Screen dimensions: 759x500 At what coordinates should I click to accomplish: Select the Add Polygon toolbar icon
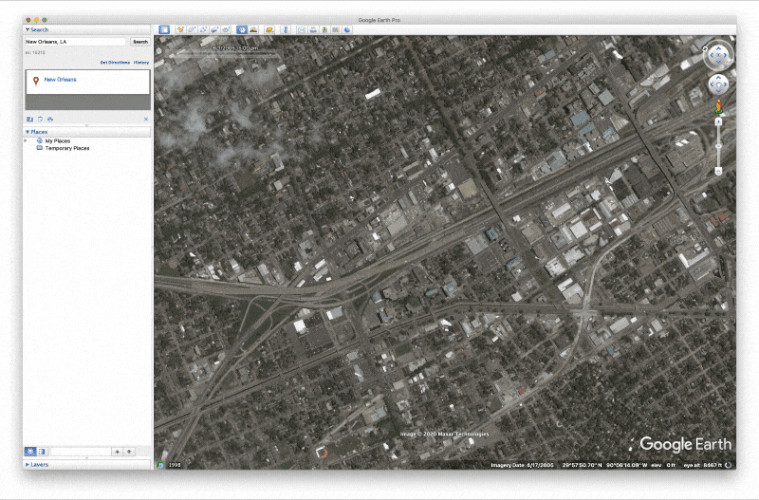coord(192,30)
